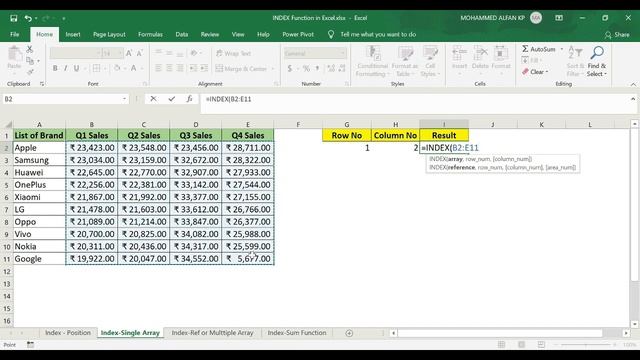This screenshot has width=640, height=360.
Task: Click the zoom slider in status bar
Action: tap(585, 345)
